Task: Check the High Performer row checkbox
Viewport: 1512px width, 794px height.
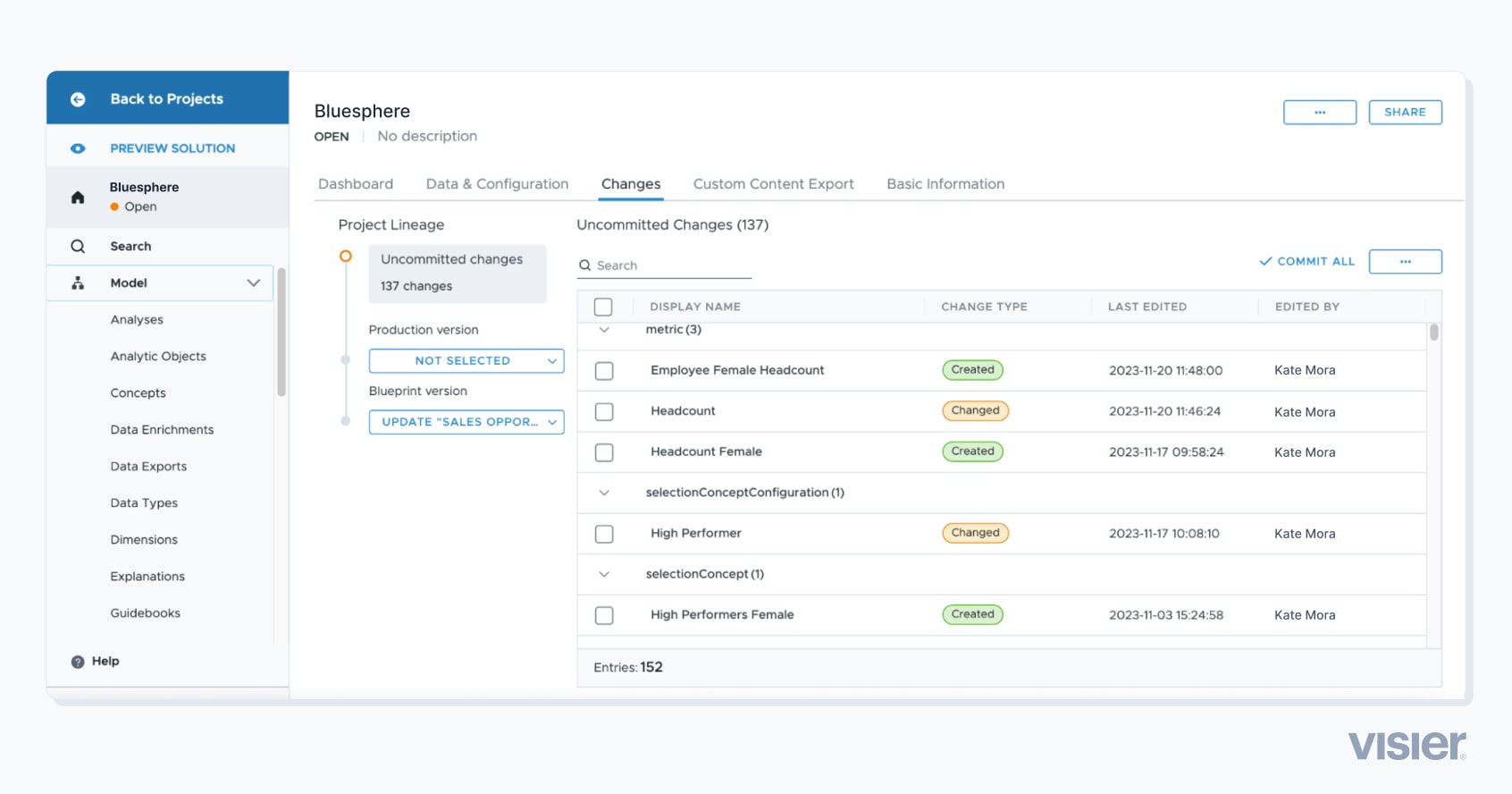Action: click(604, 534)
